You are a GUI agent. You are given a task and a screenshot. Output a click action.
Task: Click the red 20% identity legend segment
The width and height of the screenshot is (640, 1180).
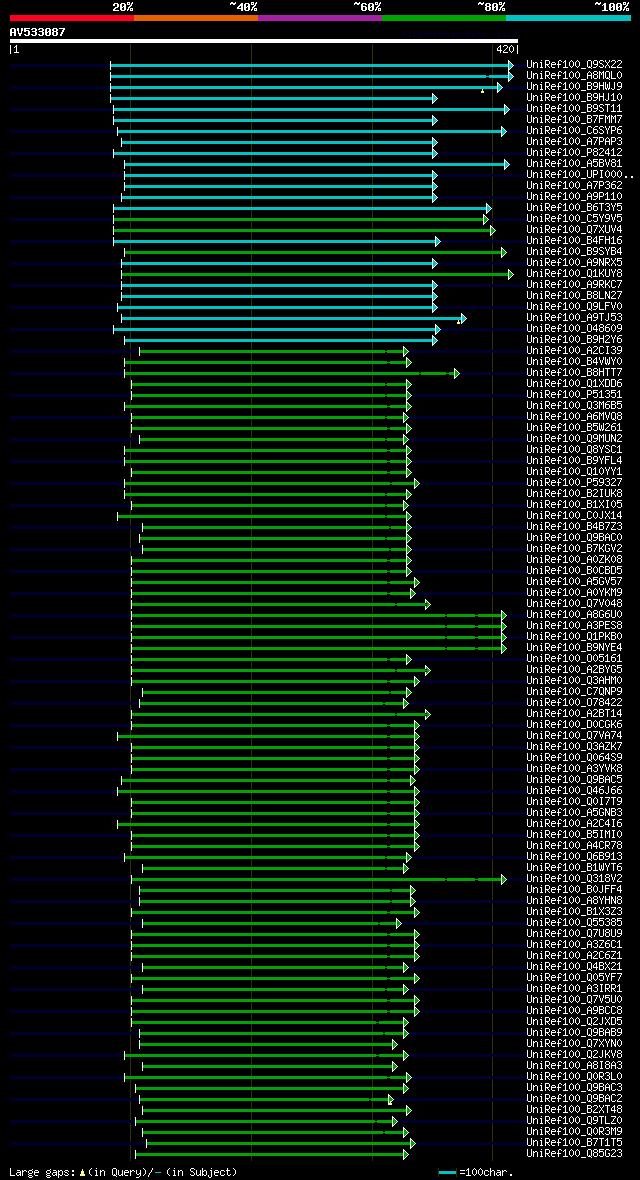tap(72, 17)
